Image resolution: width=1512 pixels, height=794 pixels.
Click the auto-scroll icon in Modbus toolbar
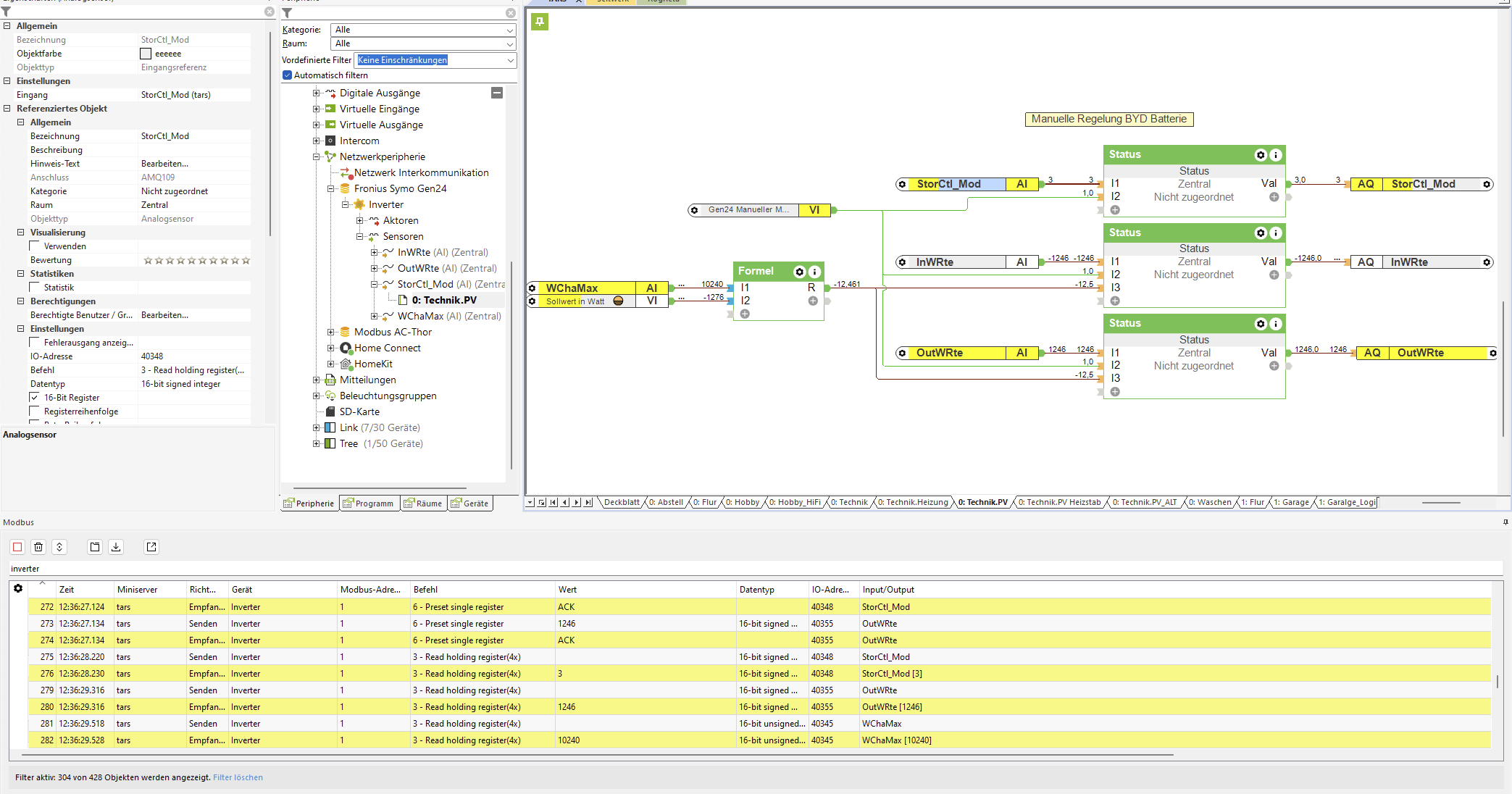(59, 547)
